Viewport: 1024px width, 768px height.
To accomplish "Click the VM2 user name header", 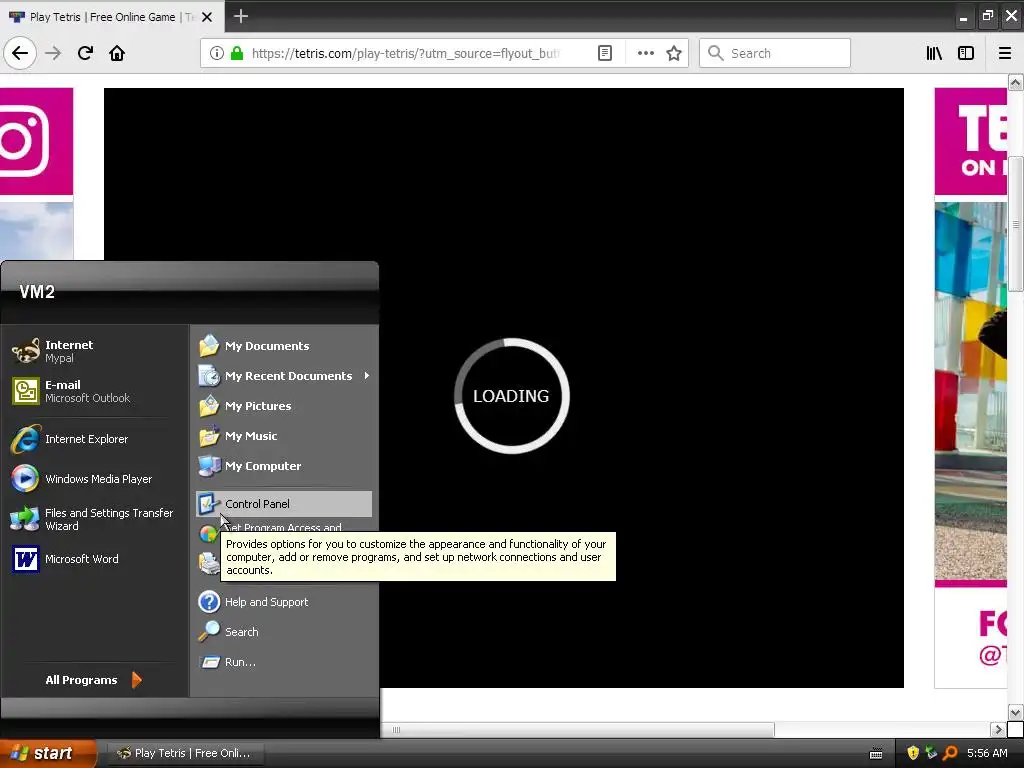I will pyautogui.click(x=37, y=292).
